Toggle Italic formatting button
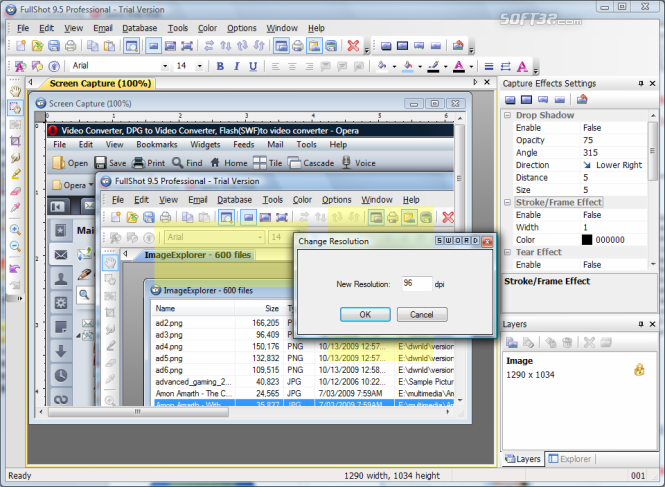This screenshot has width=665, height=487. click(x=237, y=66)
